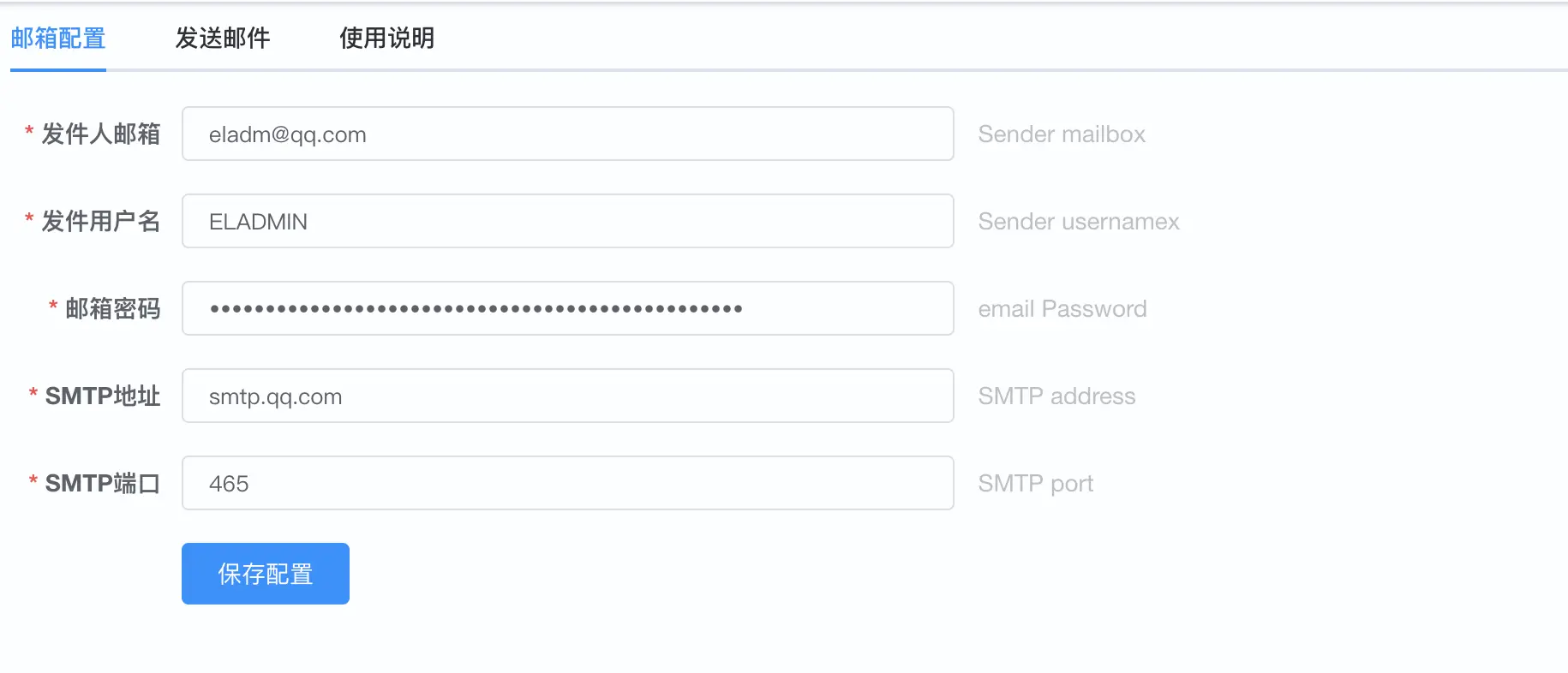1568x673 pixels.
Task: Select the SMTP address field with smtp.qq.com
Action: 567,396
